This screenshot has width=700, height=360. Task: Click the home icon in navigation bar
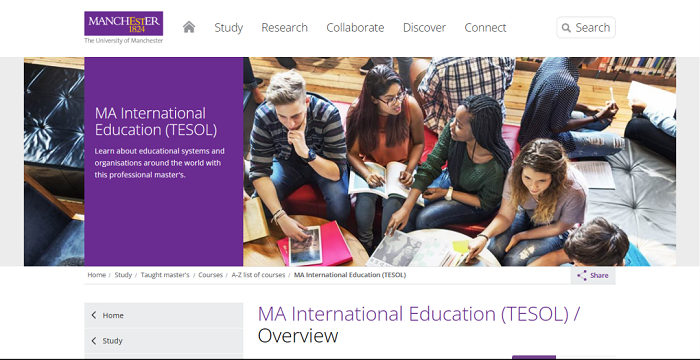(x=189, y=27)
